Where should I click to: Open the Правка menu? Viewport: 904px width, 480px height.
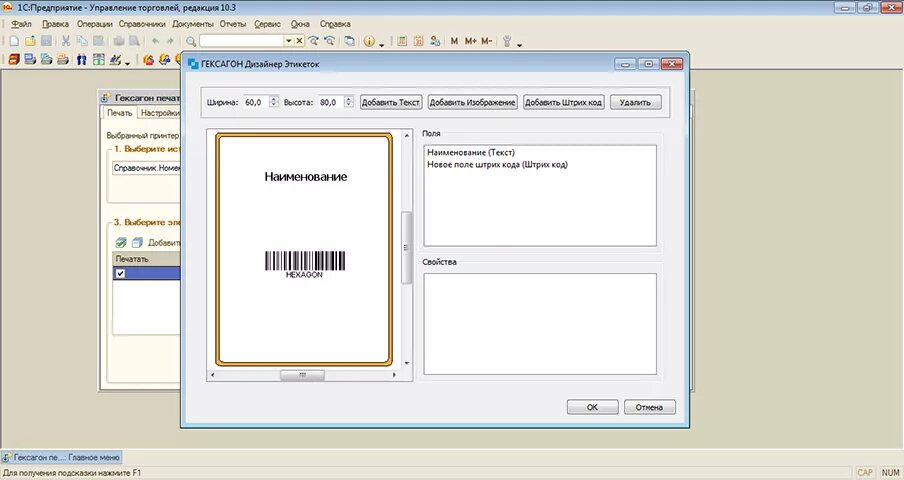coord(55,24)
